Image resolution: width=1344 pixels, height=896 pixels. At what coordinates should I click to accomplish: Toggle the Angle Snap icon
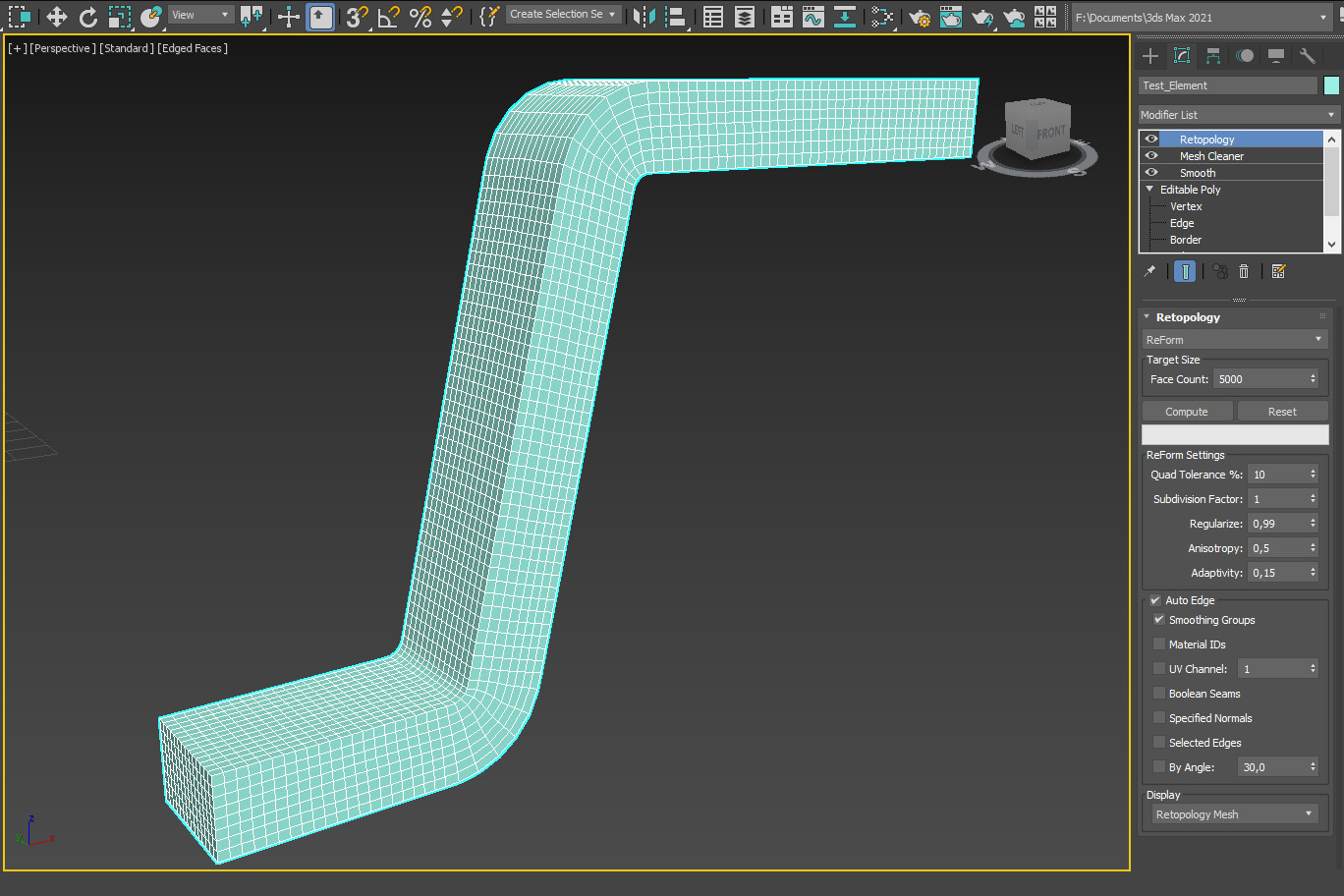pyautogui.click(x=389, y=17)
